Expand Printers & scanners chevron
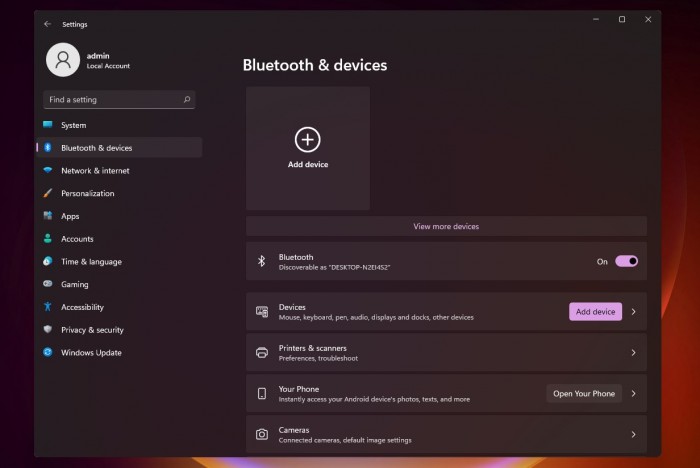This screenshot has width=700, height=468. (x=633, y=353)
